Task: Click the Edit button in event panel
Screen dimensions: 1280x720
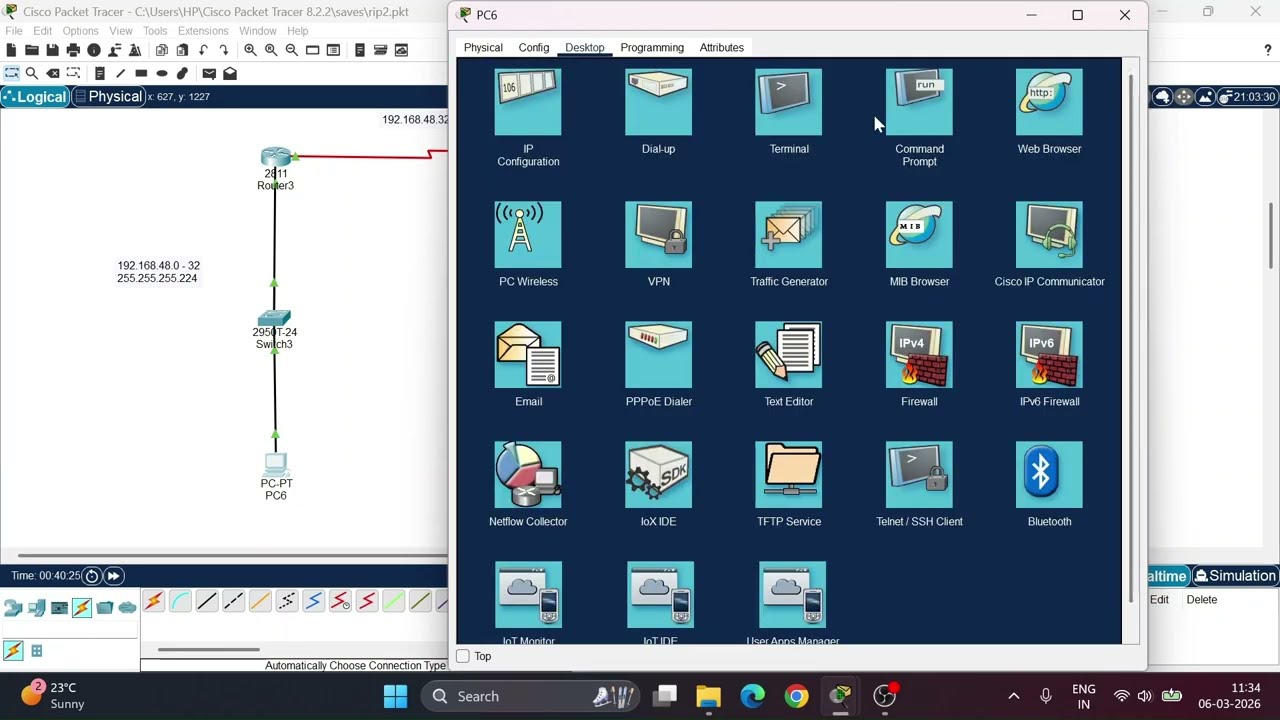Action: (1159, 600)
